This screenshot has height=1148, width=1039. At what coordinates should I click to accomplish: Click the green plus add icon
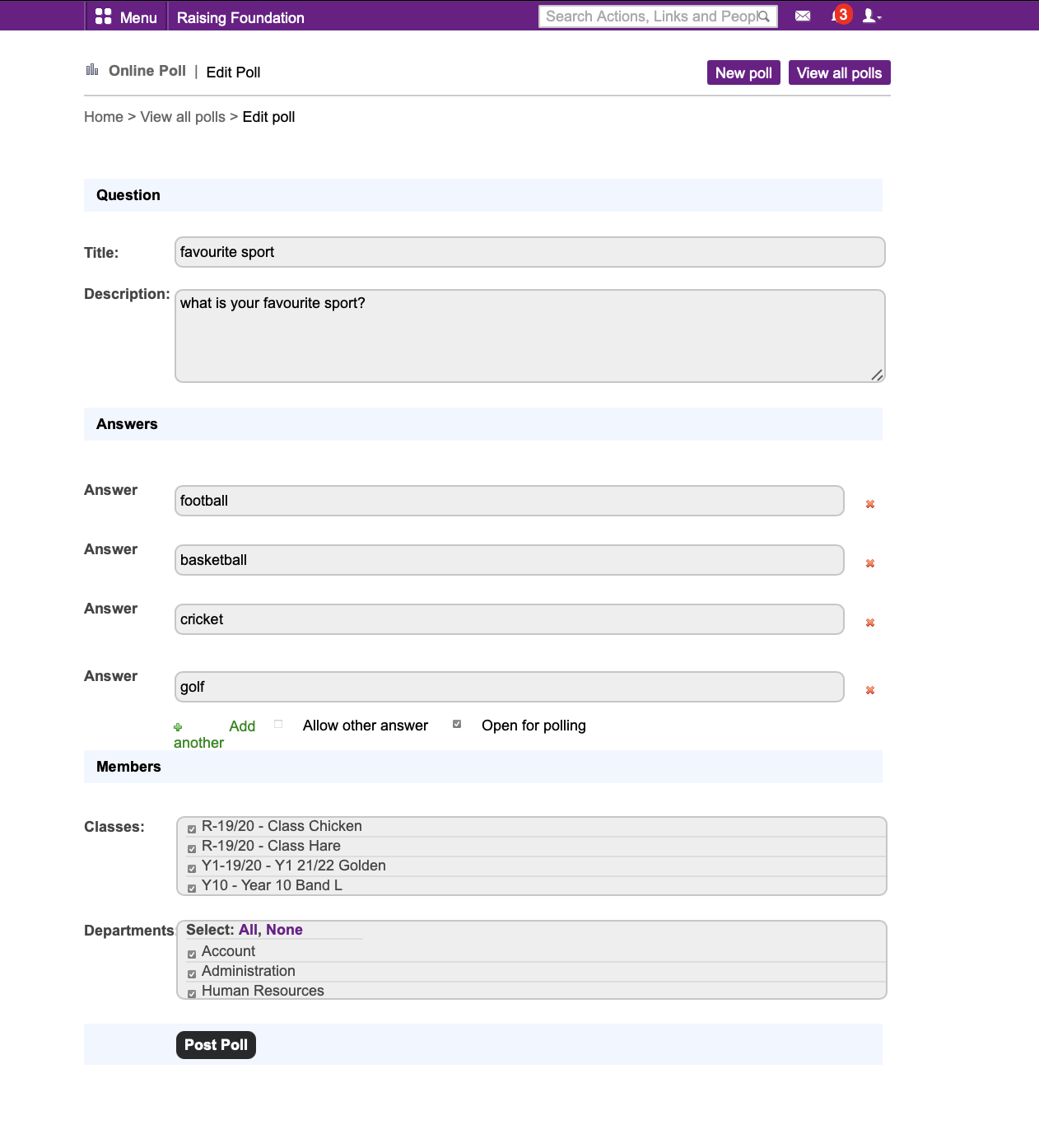point(178,727)
